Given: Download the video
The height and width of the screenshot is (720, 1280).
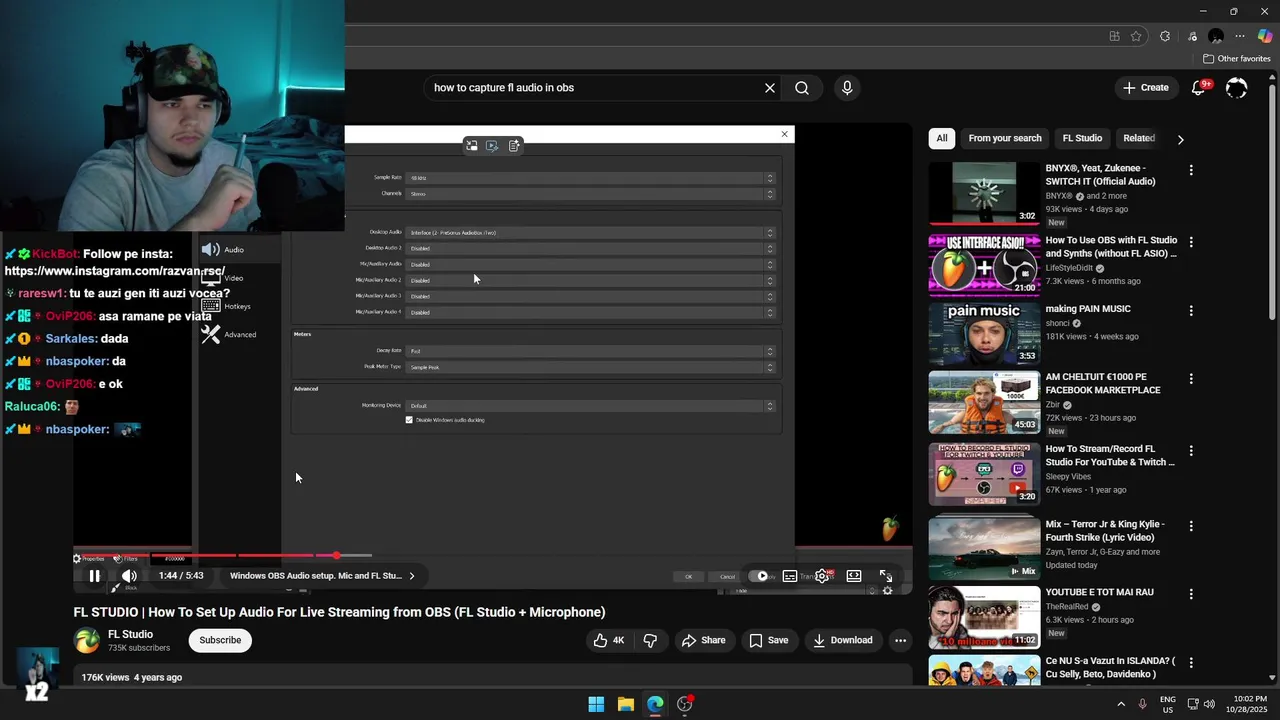Looking at the screenshot, I should tap(843, 640).
